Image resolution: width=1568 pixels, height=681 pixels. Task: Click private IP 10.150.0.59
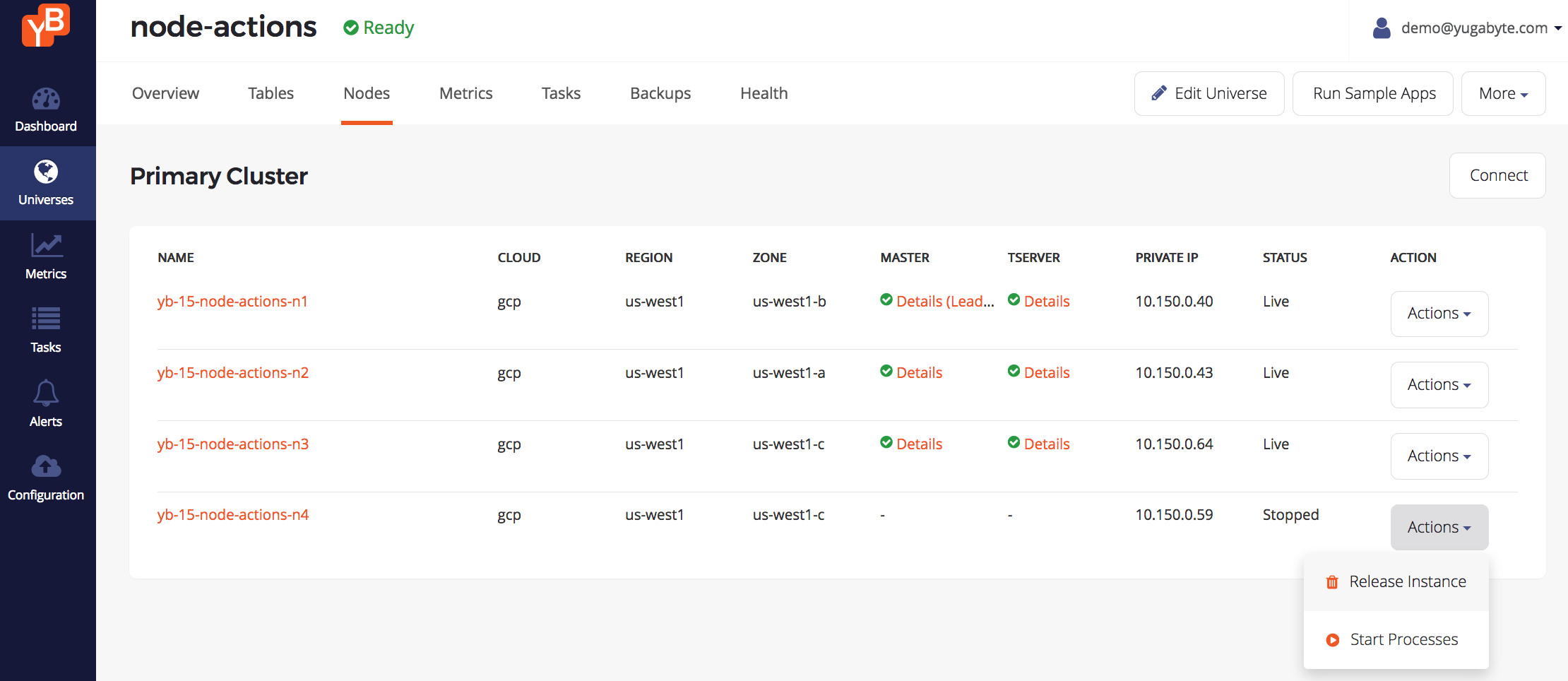[1174, 515]
